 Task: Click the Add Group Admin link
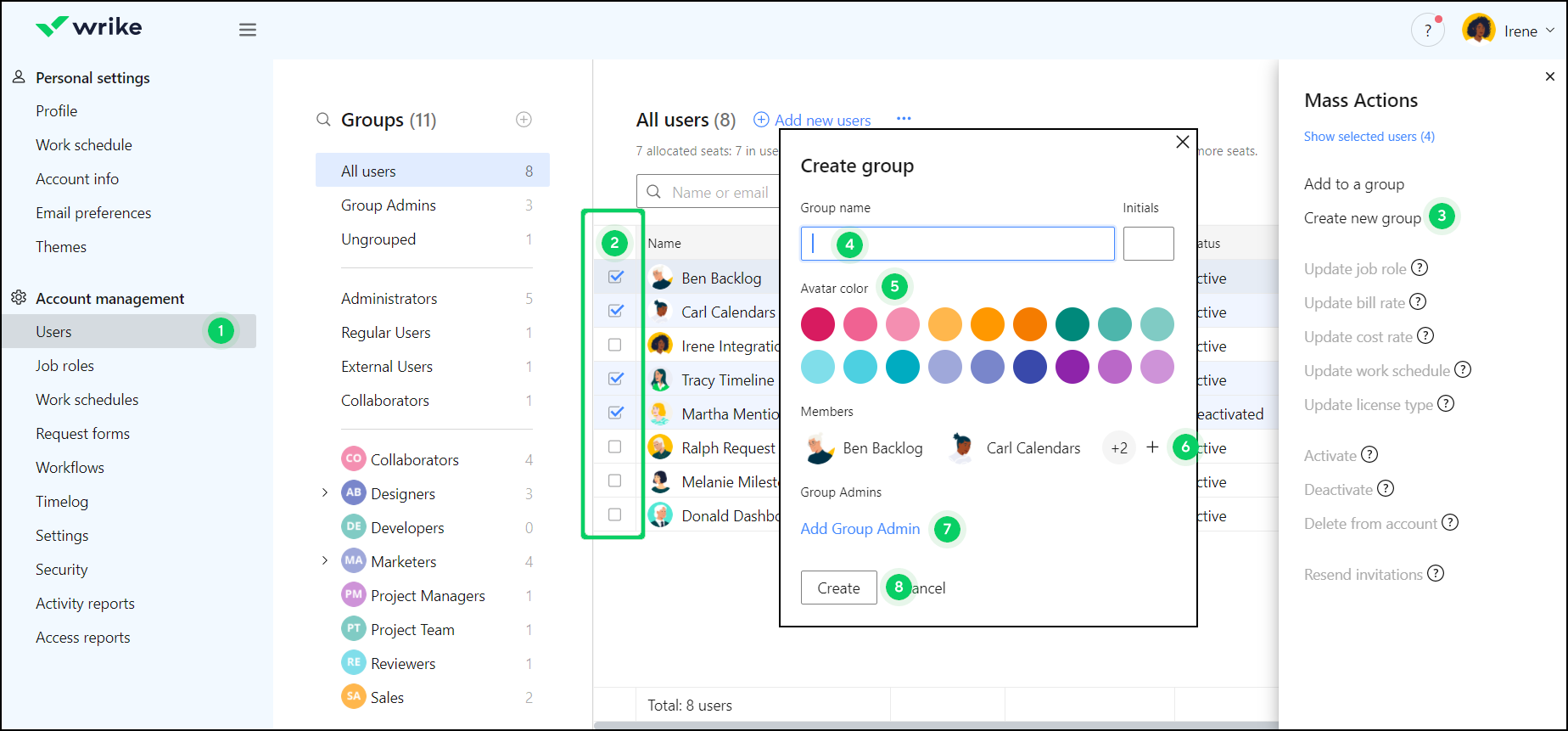click(860, 529)
